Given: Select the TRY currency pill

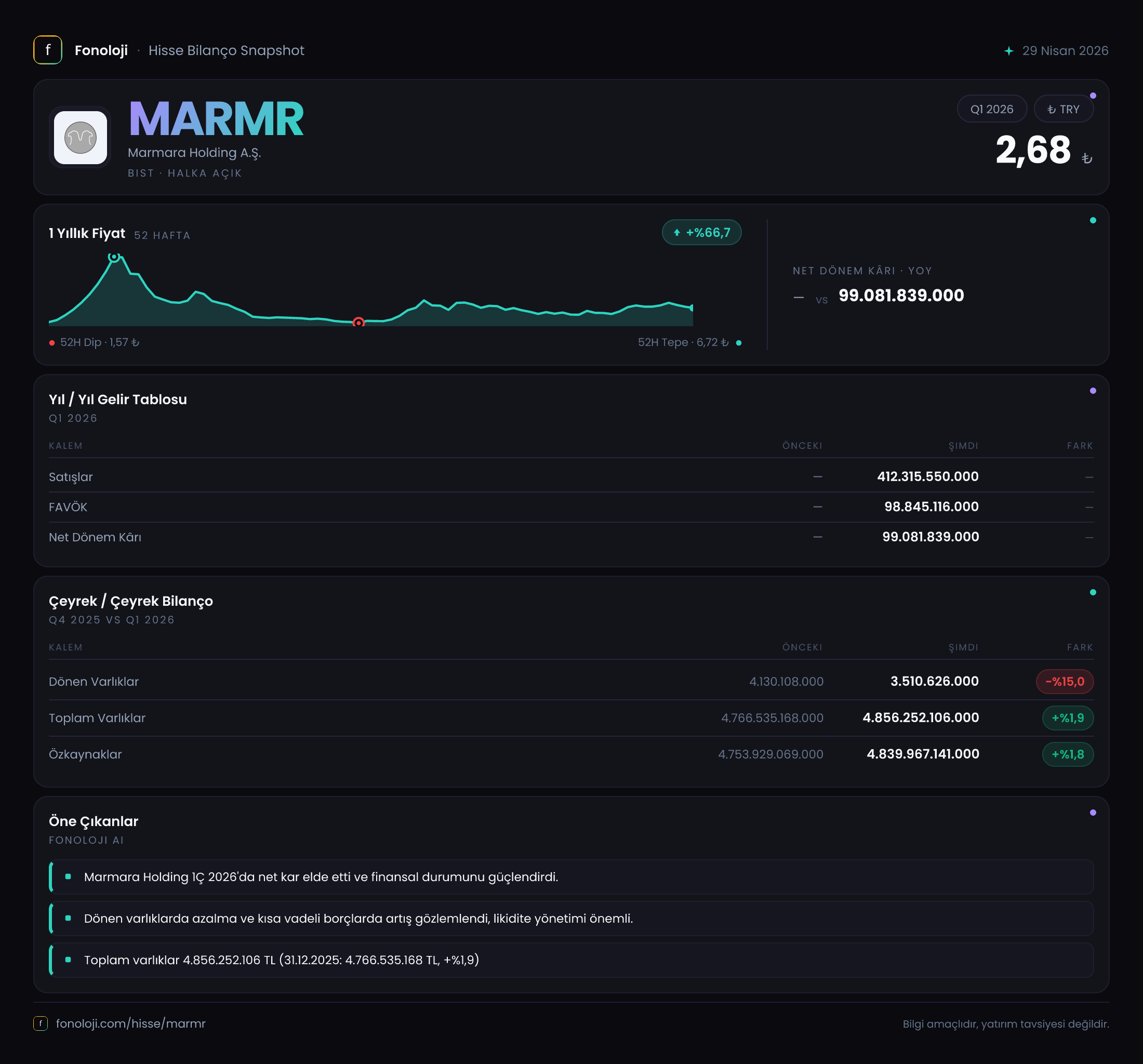Looking at the screenshot, I should point(1064,109).
